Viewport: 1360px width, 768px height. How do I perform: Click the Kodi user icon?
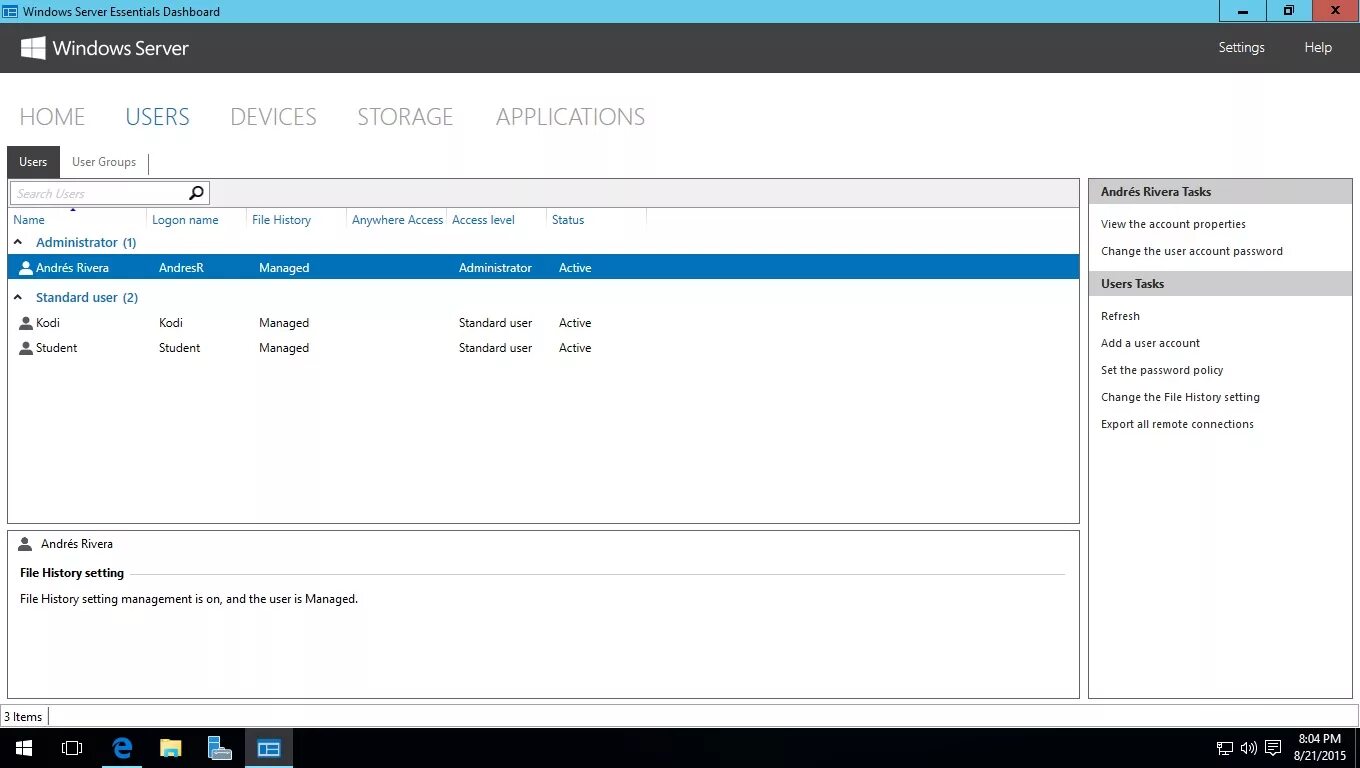(26, 323)
